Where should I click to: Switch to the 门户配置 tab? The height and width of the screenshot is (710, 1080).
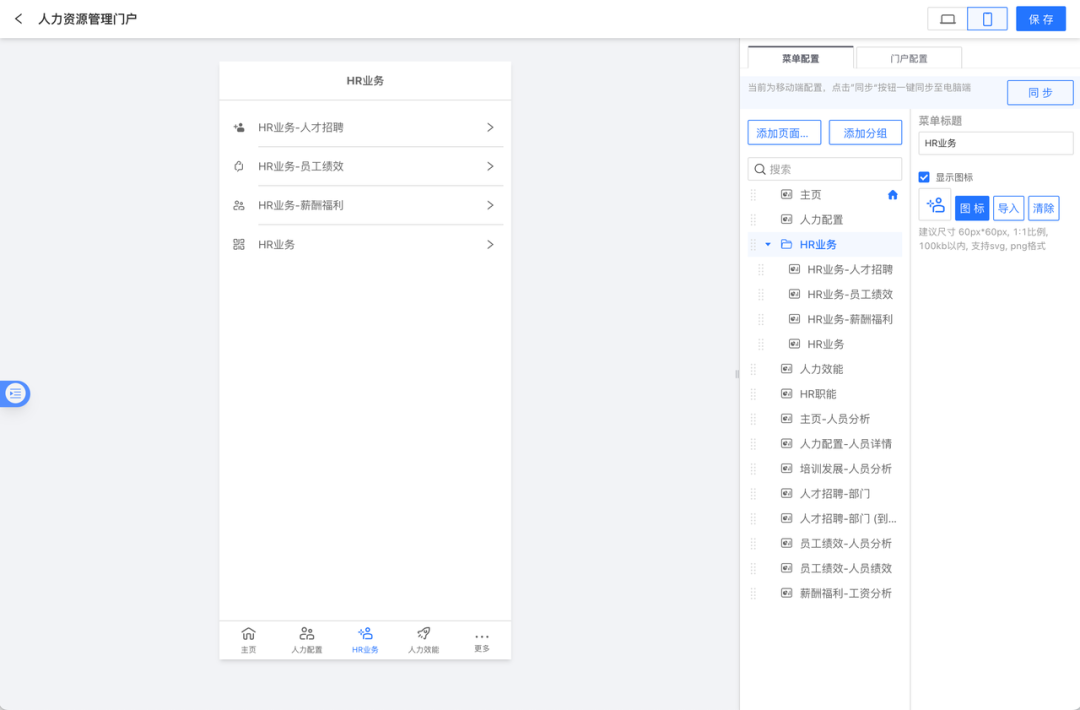pos(907,57)
